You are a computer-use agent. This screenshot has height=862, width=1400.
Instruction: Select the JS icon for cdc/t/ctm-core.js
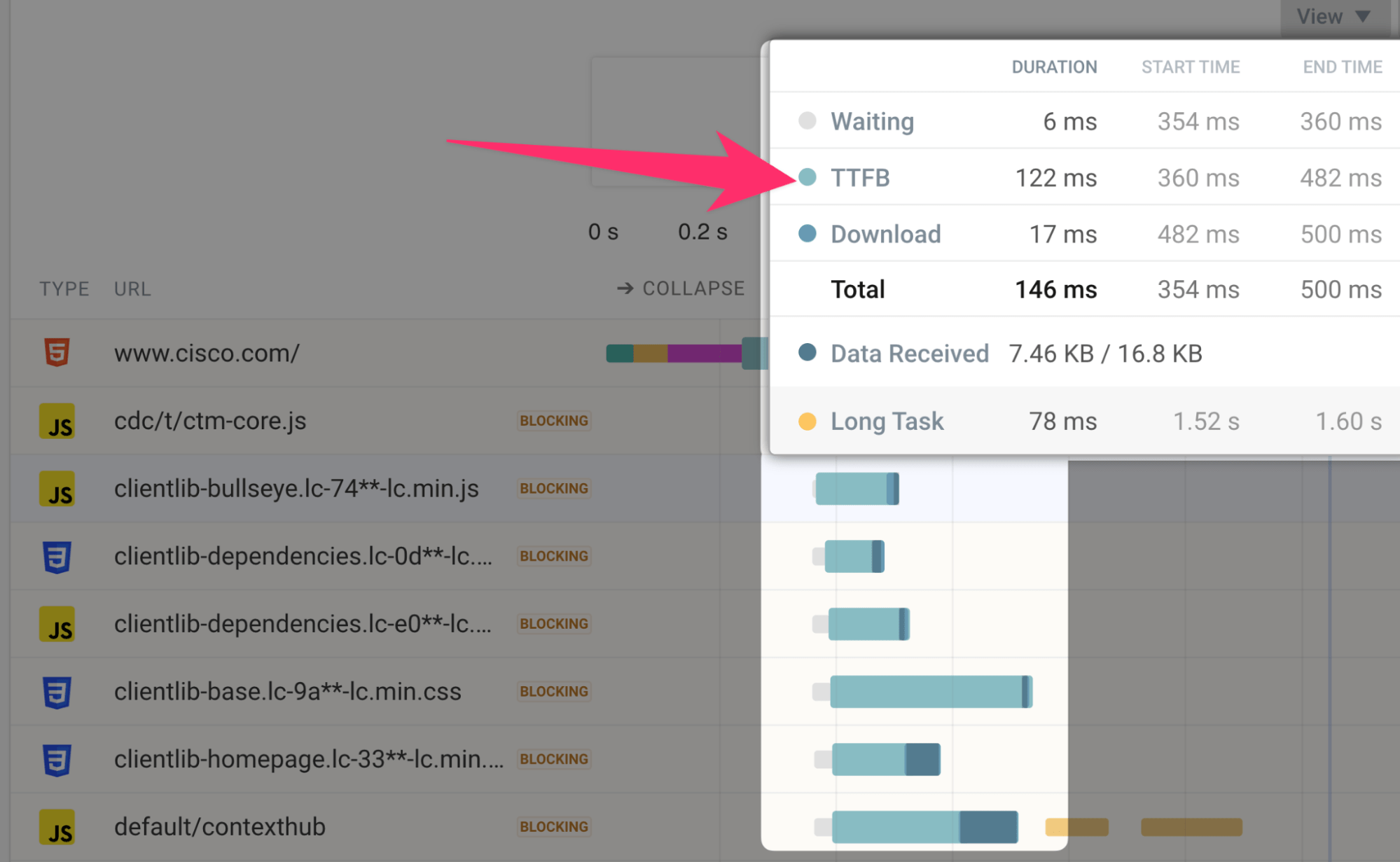pyautogui.click(x=58, y=421)
